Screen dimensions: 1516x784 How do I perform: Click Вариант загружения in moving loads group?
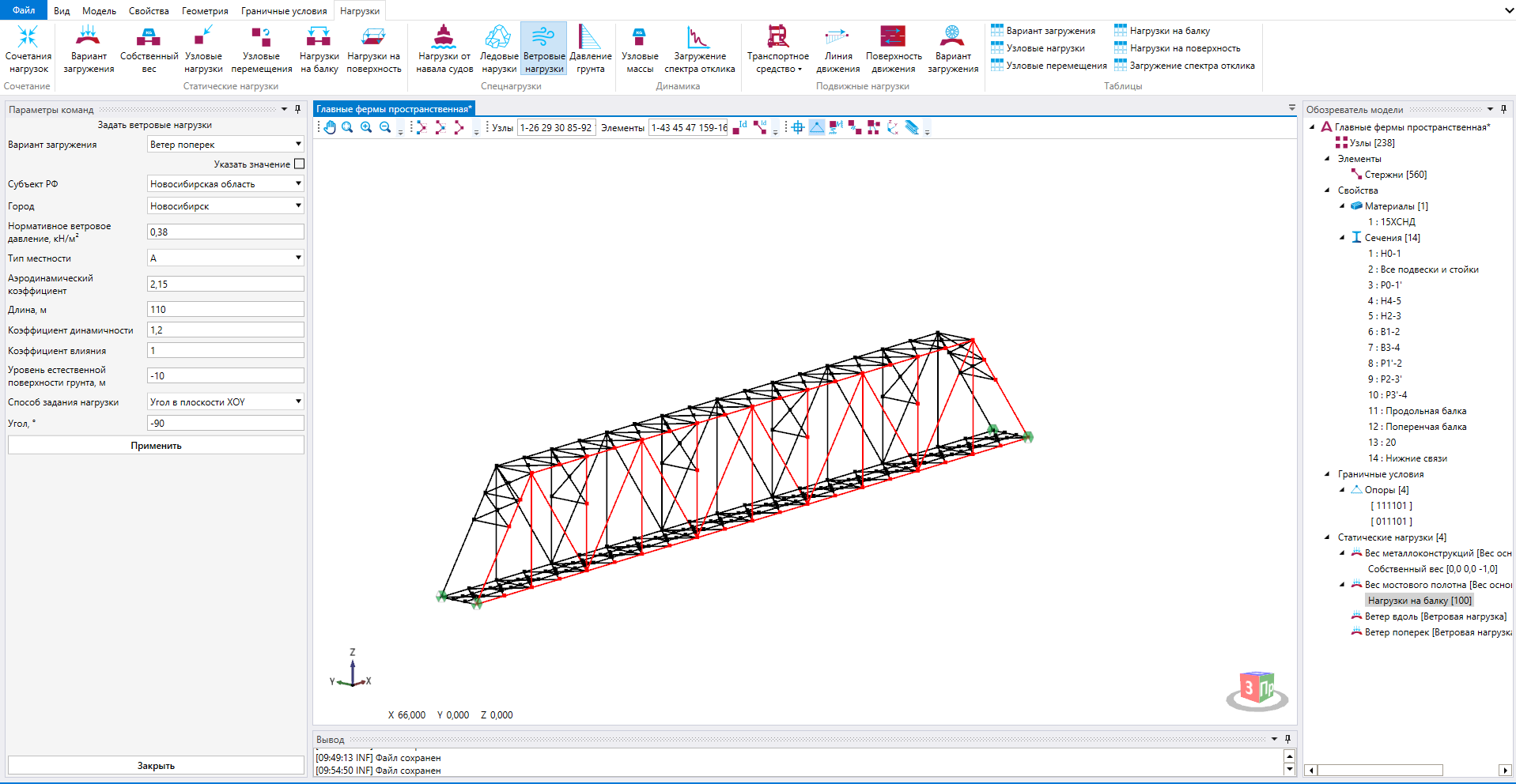pyautogui.click(x=952, y=49)
